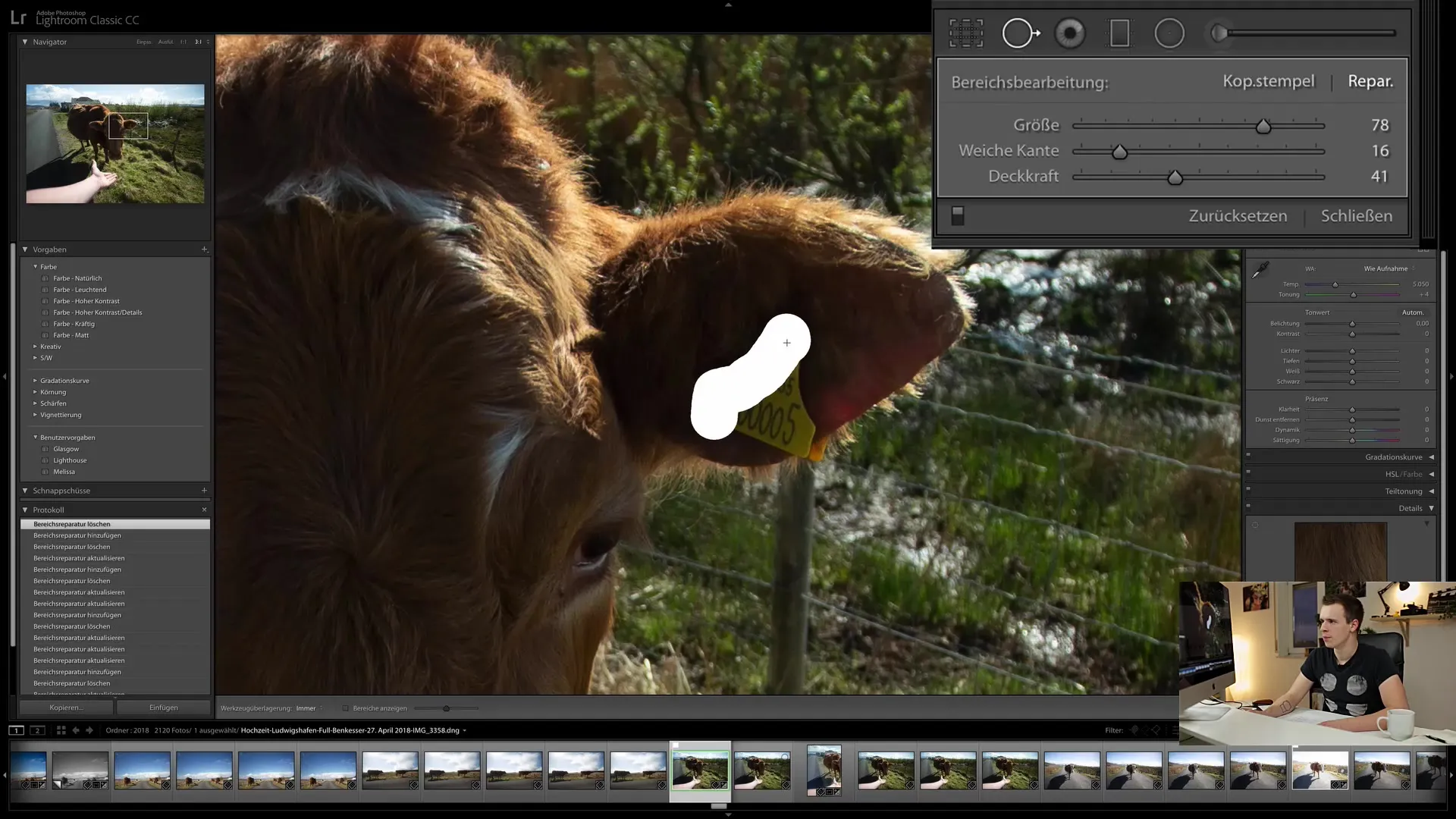Apply the Glasgow user preset

(66, 449)
